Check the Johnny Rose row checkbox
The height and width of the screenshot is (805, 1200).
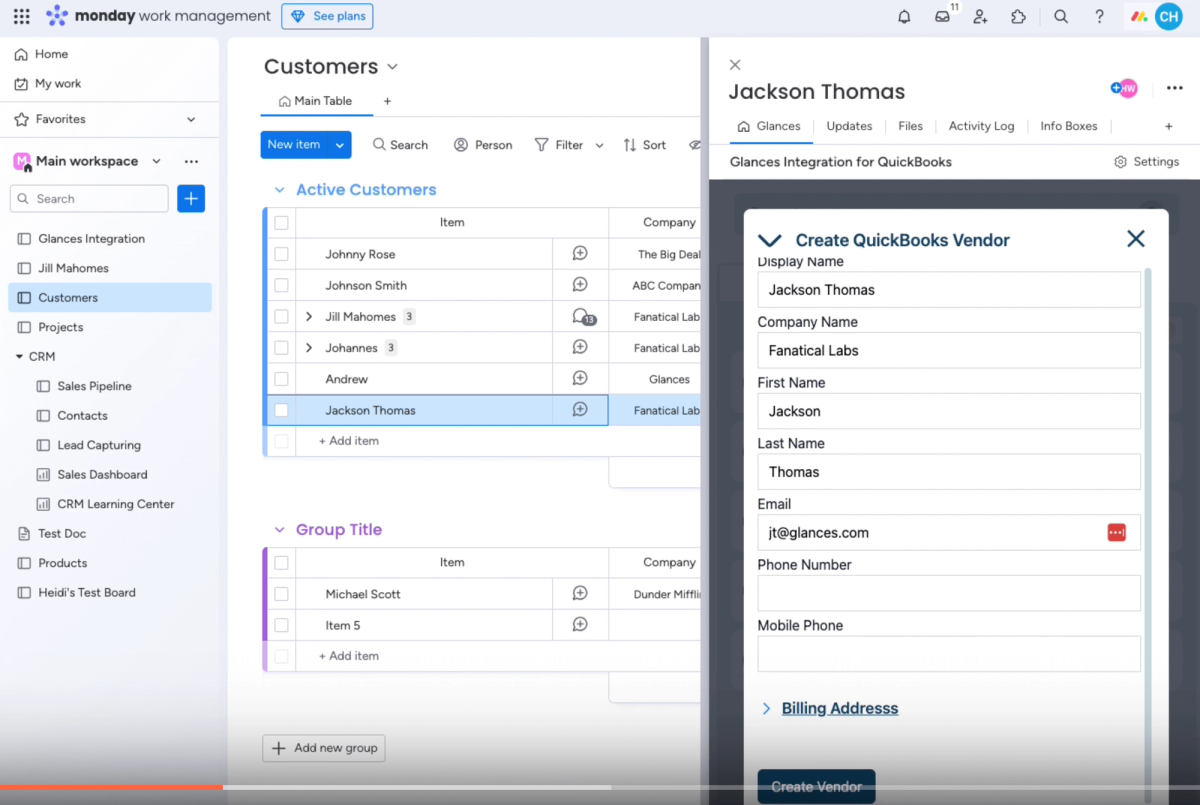[281, 254]
